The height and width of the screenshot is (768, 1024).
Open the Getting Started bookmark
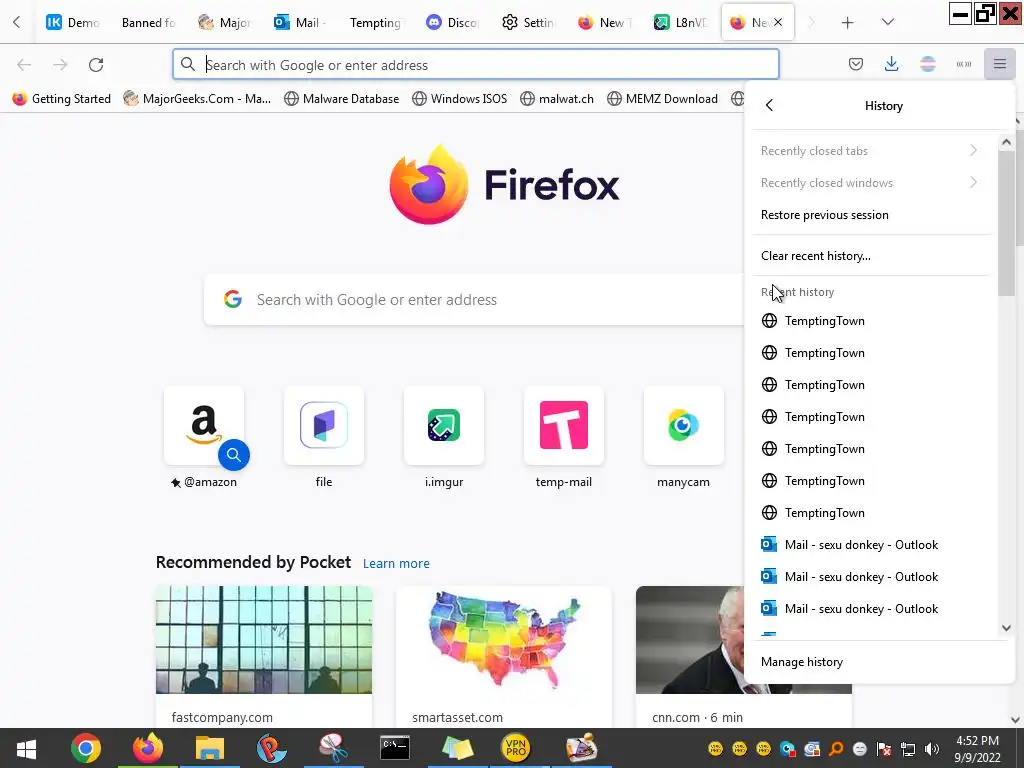tap(62, 99)
